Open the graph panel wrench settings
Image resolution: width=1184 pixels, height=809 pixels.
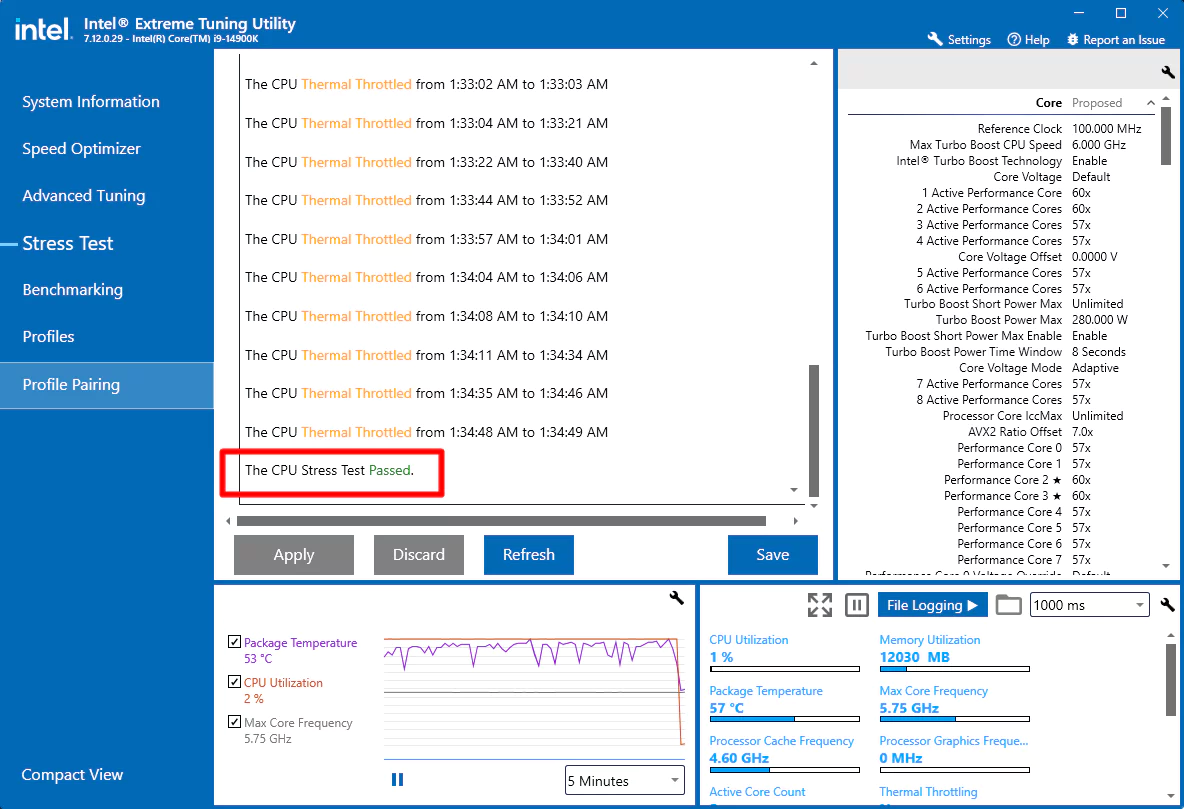coord(677,597)
